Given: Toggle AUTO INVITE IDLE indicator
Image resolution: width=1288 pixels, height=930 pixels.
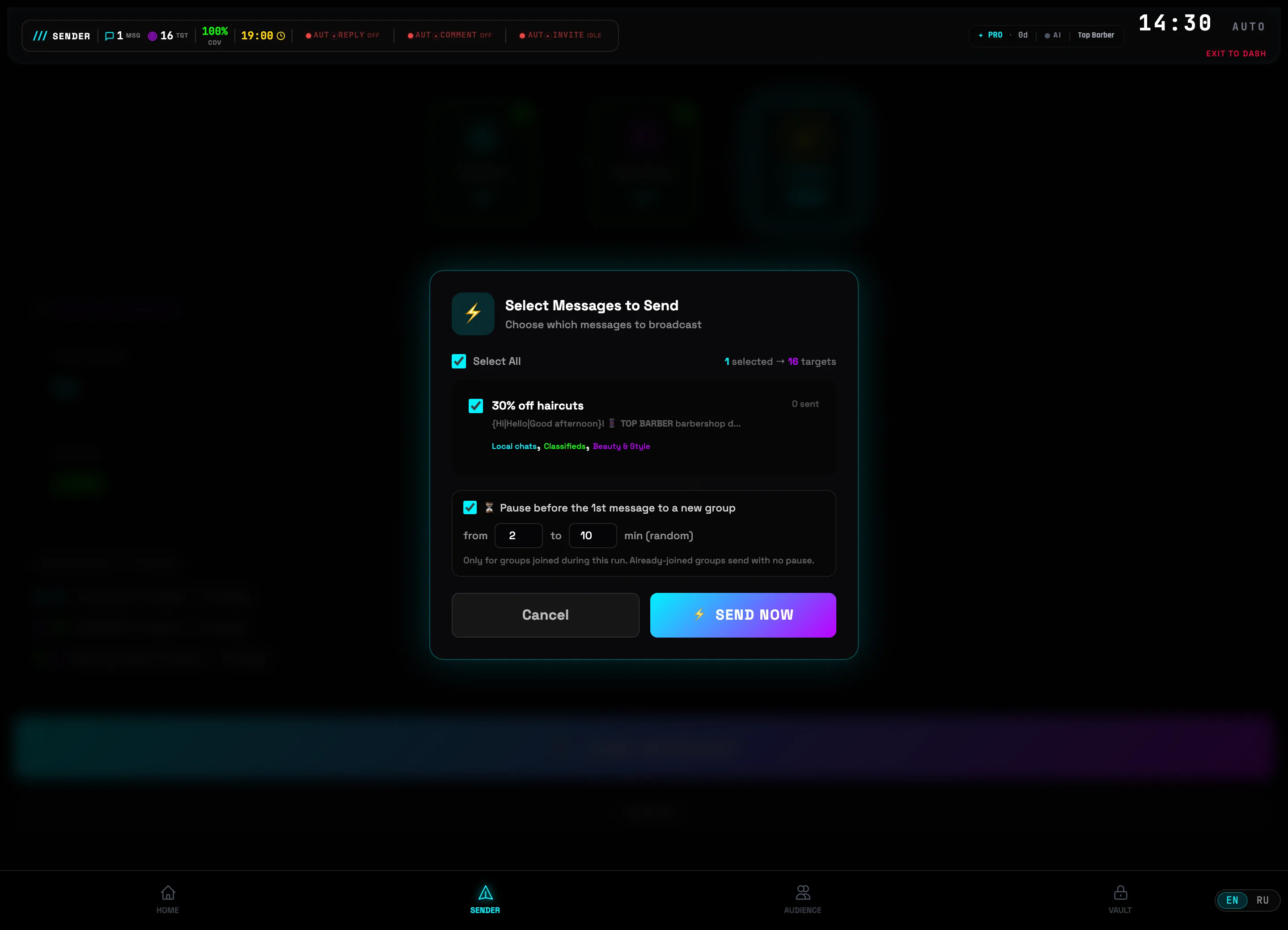Looking at the screenshot, I should point(560,35).
